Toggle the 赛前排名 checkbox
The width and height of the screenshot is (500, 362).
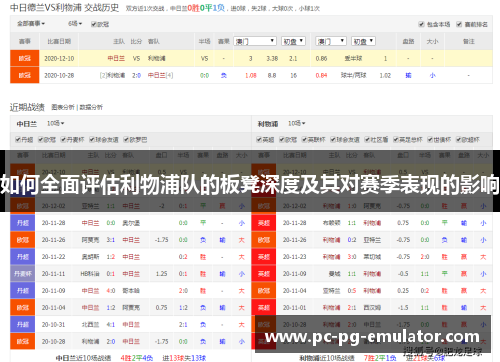(x=459, y=24)
